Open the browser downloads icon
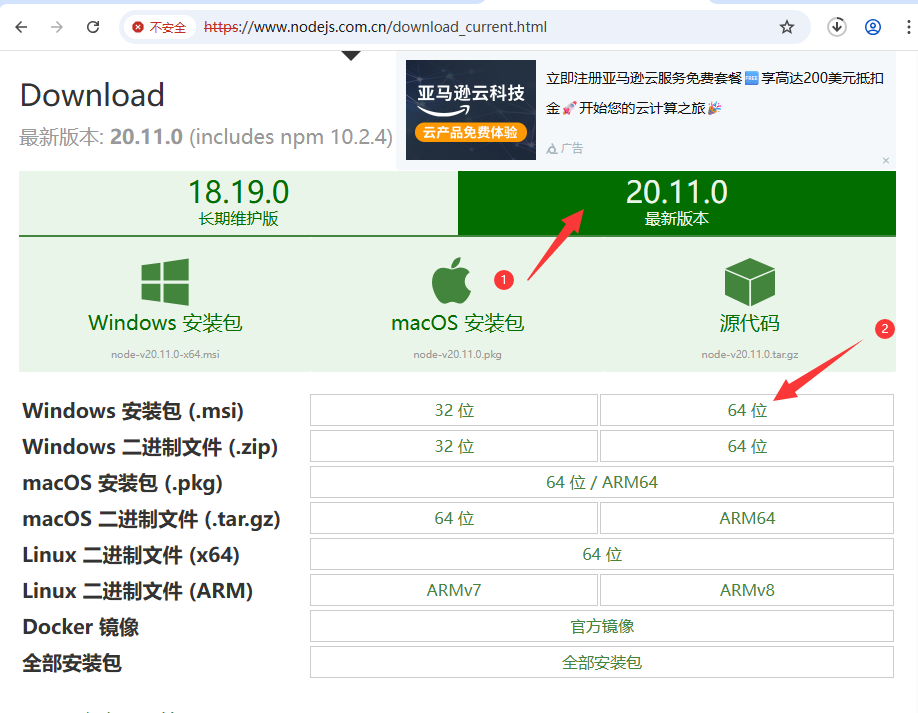 837,27
